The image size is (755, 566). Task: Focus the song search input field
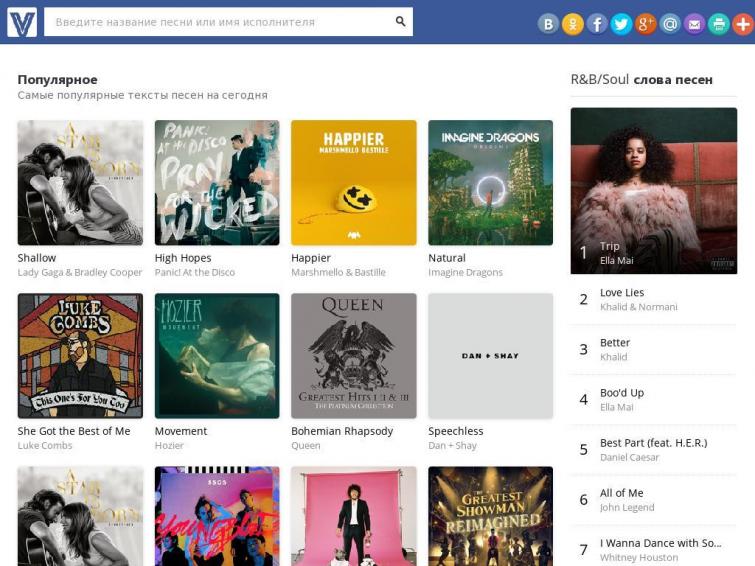pyautogui.click(x=228, y=22)
